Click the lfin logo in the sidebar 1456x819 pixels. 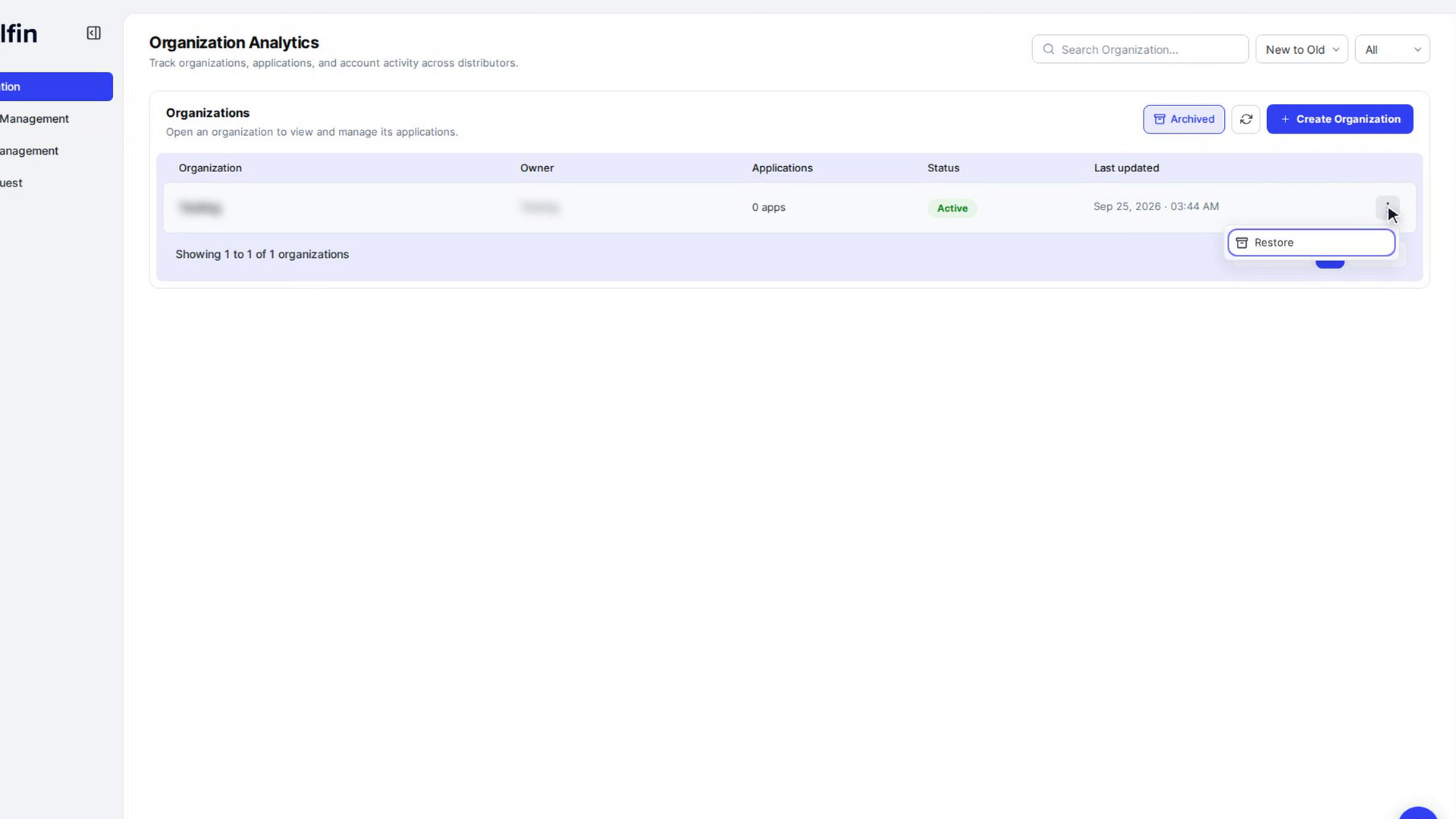(18, 33)
